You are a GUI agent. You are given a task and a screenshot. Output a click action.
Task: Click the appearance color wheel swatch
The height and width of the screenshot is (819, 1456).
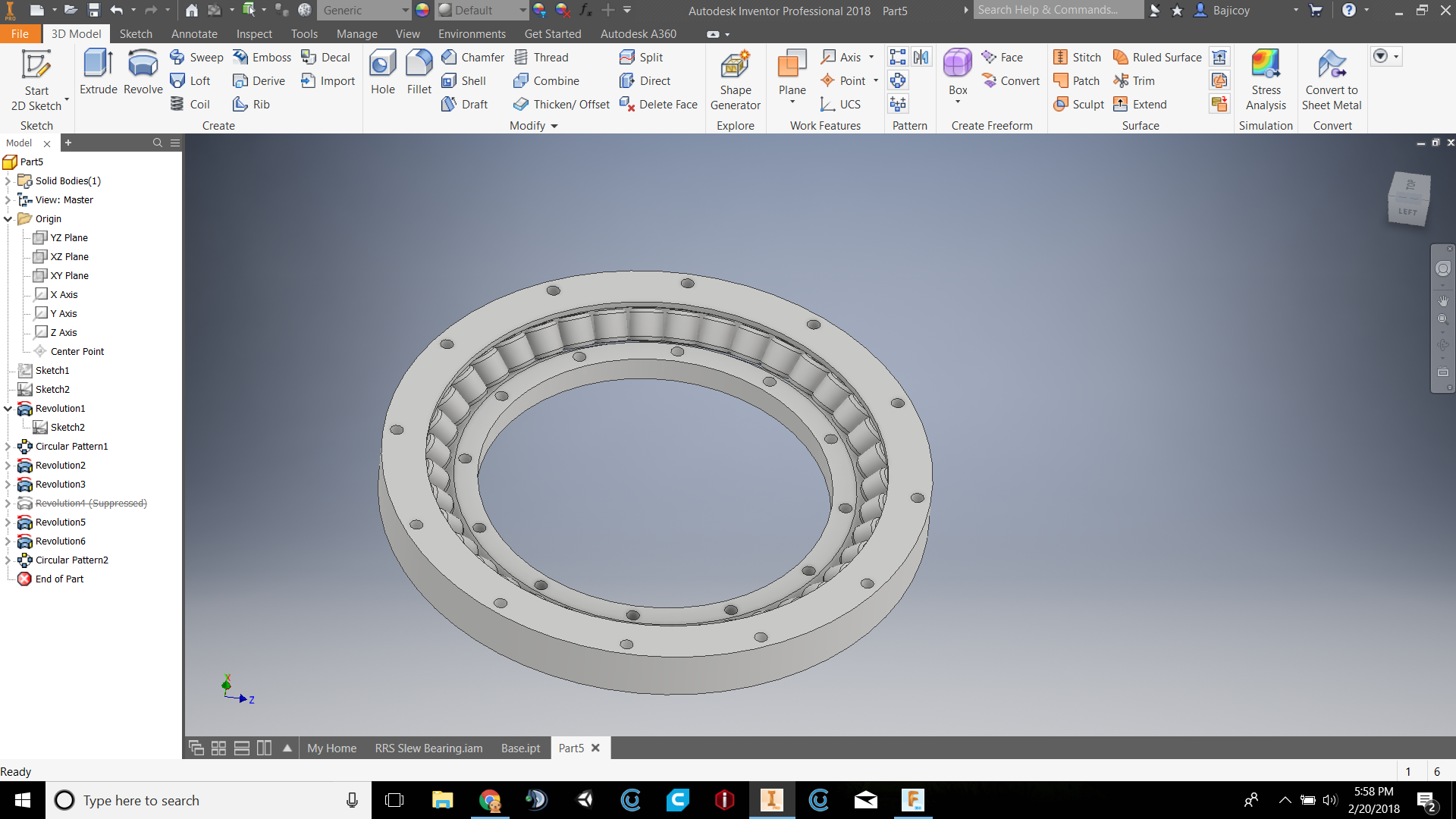[422, 10]
